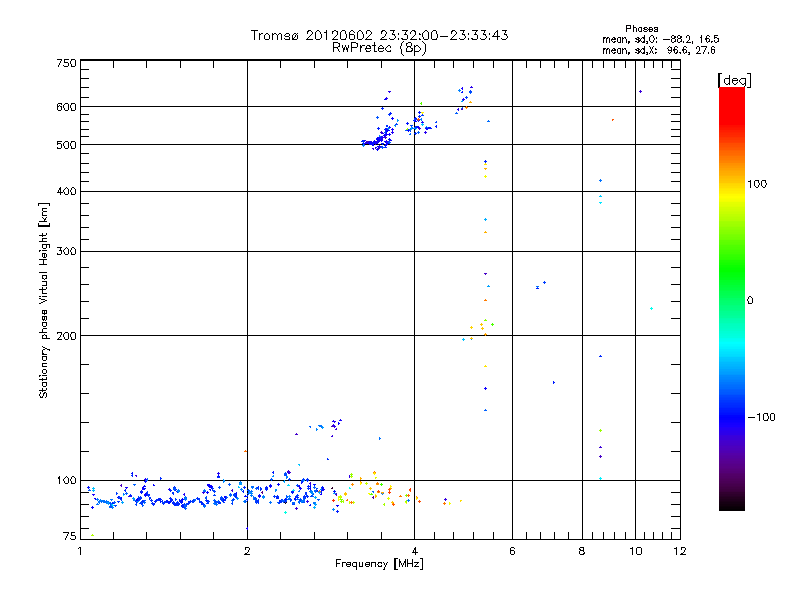
Task: Click the black bottom of the colorbar
Action: coord(732,503)
